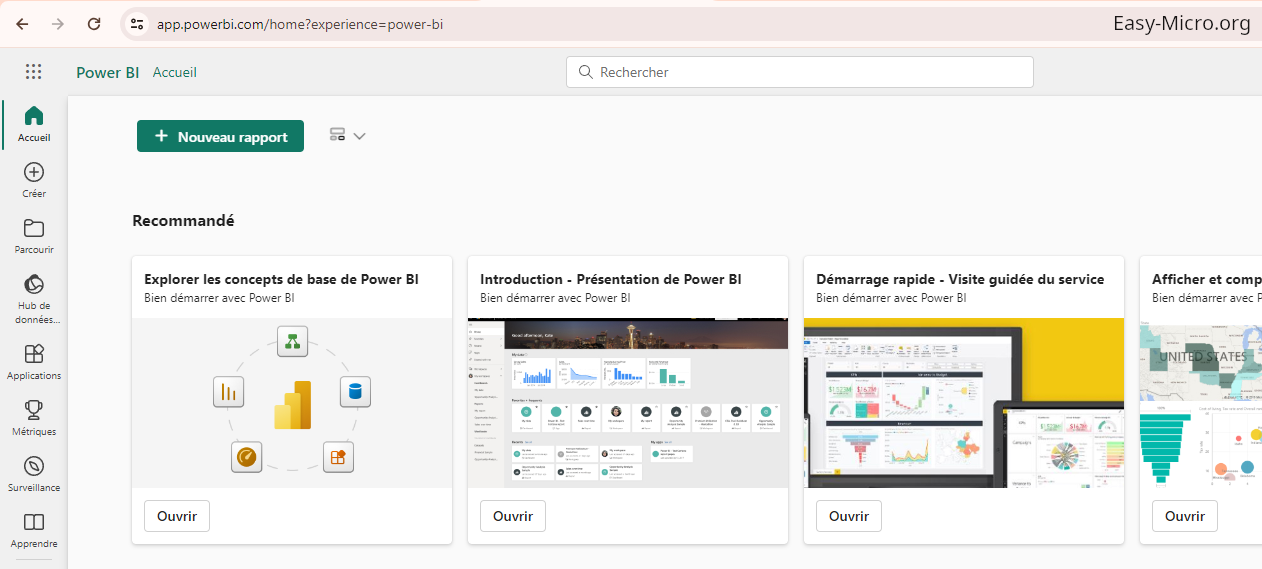Open site information icon in address bar

(x=137, y=24)
